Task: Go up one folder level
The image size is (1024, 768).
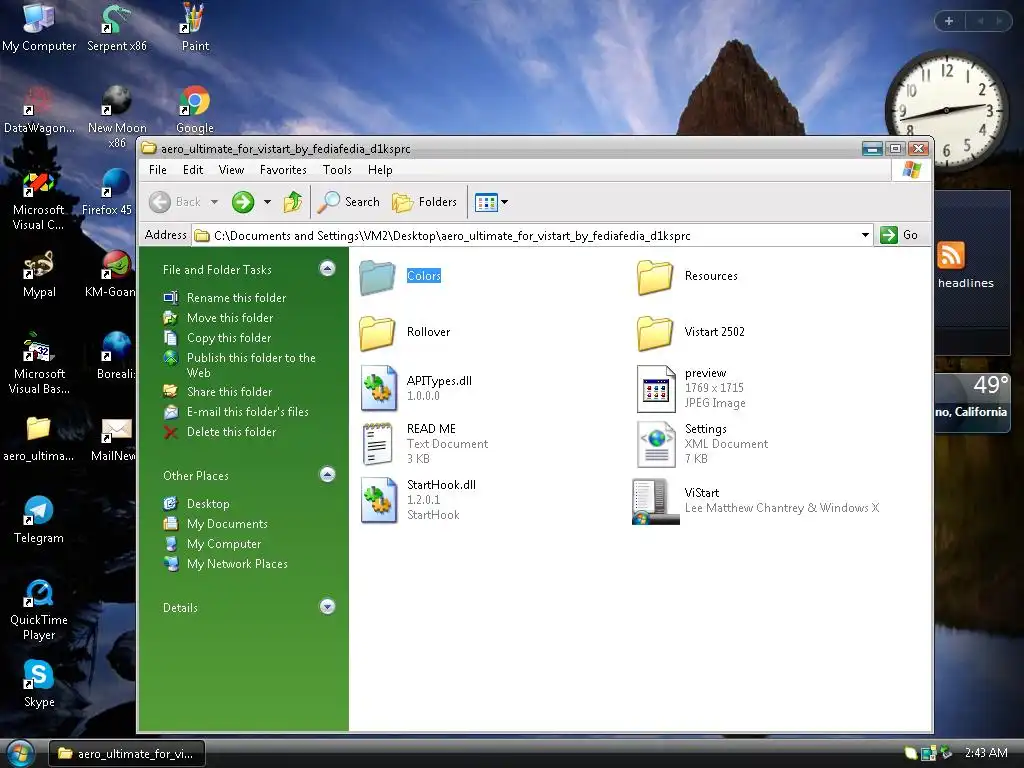Action: pos(293,202)
